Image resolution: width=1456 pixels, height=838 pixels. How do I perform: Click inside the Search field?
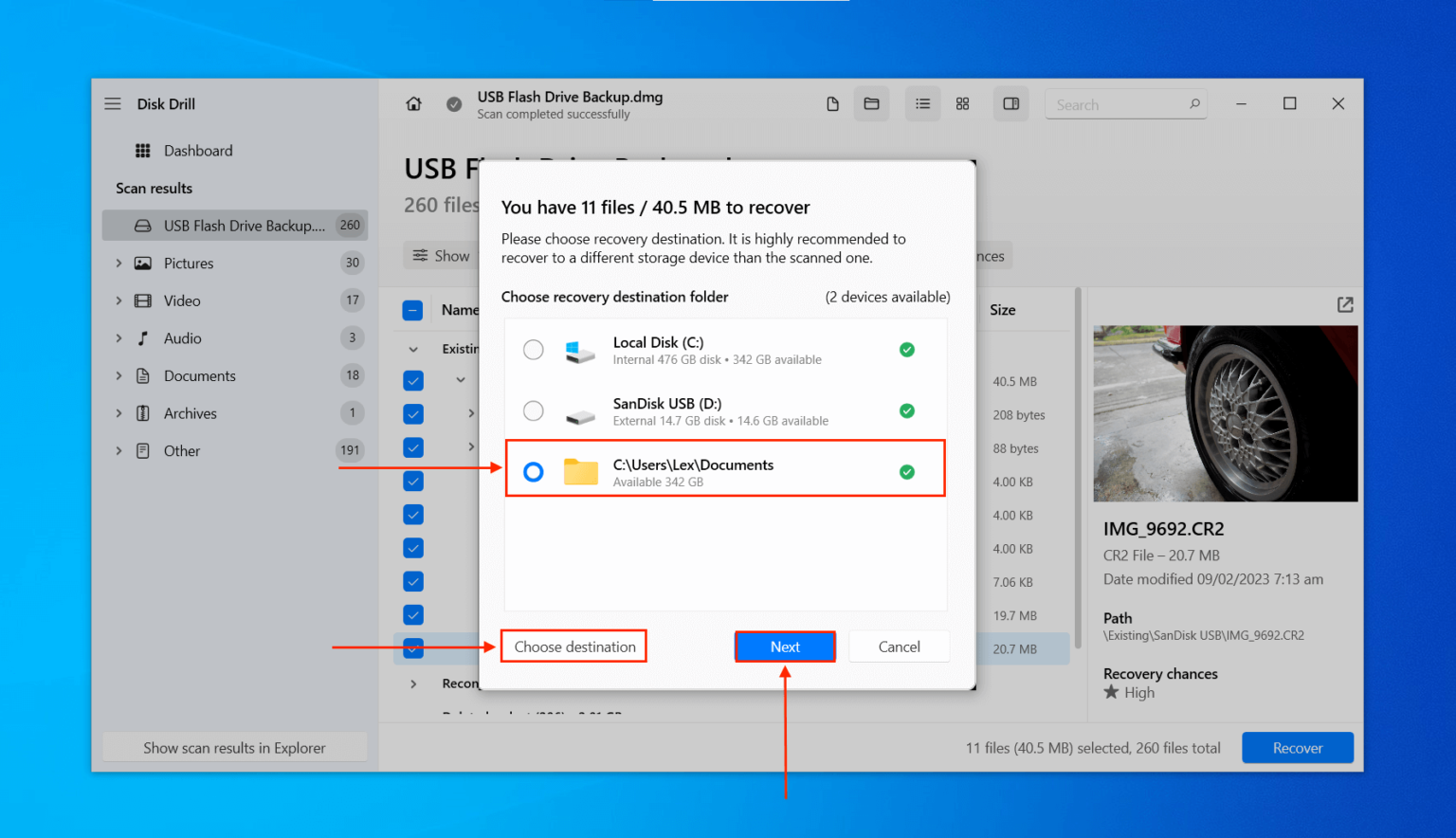click(x=1119, y=103)
